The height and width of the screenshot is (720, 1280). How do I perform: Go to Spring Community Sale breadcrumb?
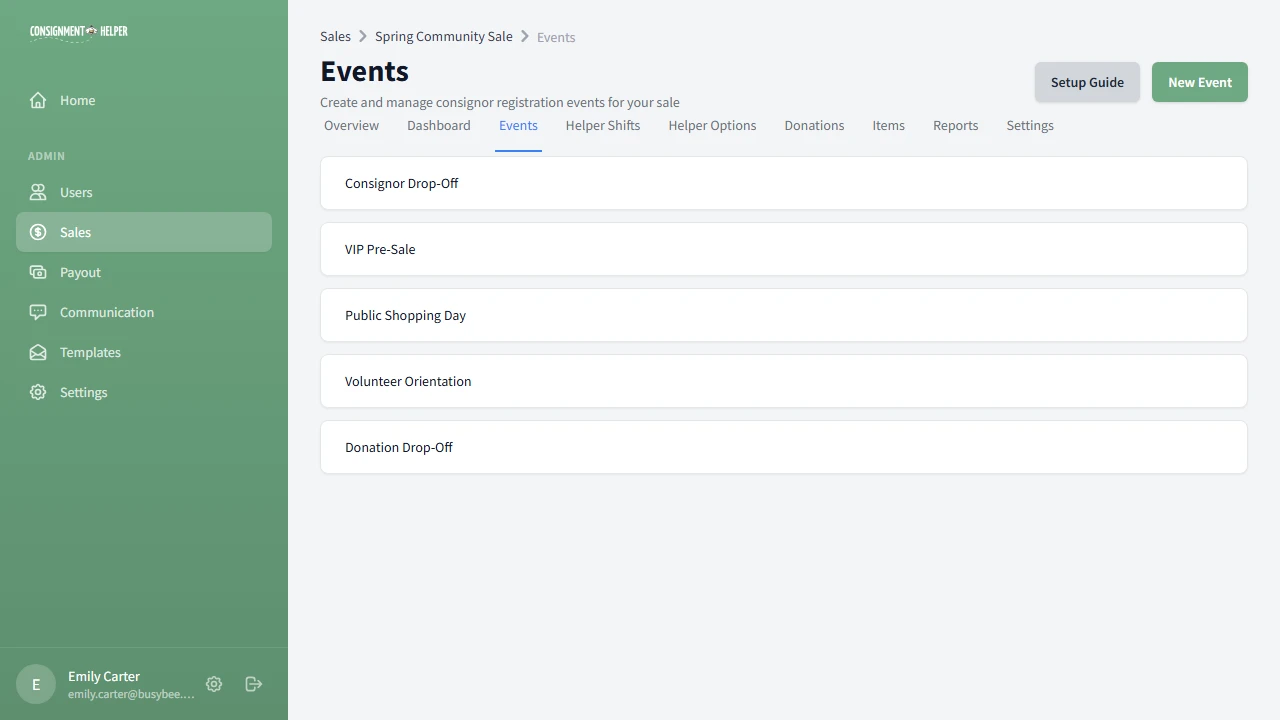[x=443, y=36]
